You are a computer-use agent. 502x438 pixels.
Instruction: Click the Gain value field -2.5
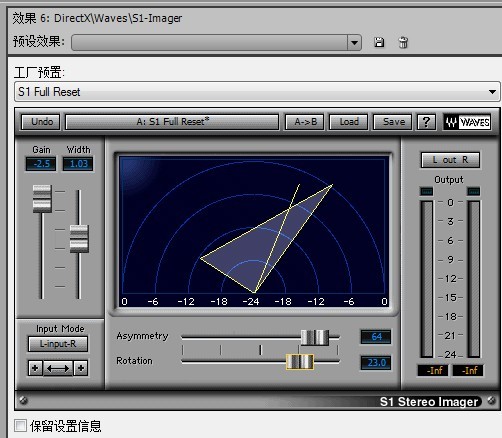click(41, 164)
